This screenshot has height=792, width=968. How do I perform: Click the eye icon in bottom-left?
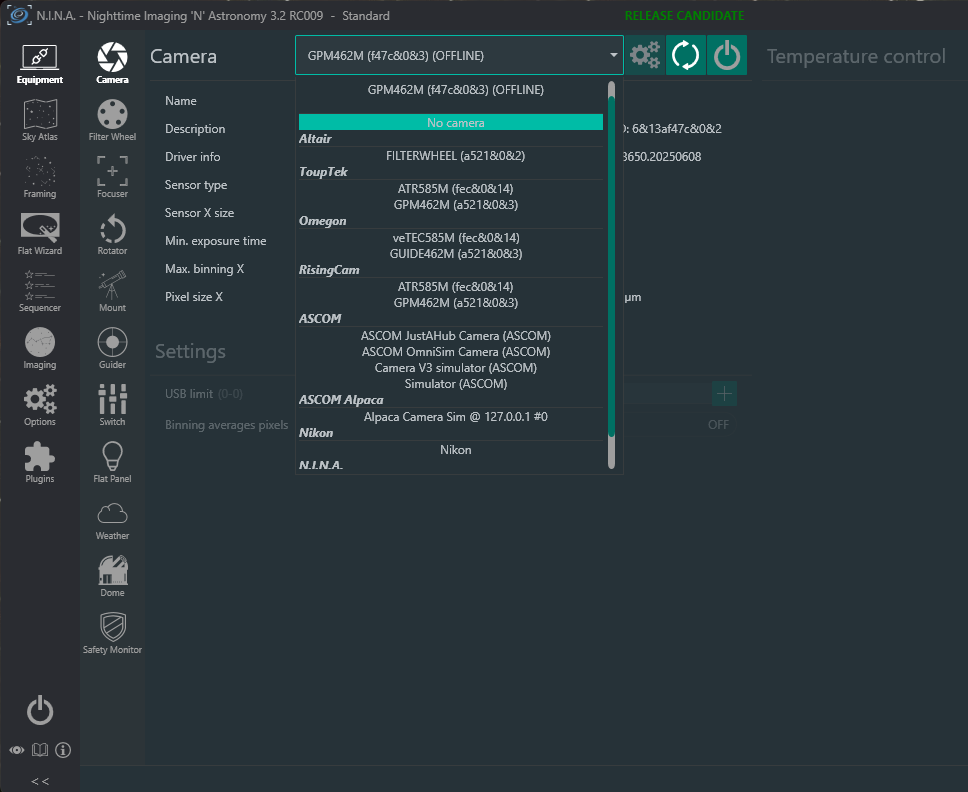coord(17,750)
